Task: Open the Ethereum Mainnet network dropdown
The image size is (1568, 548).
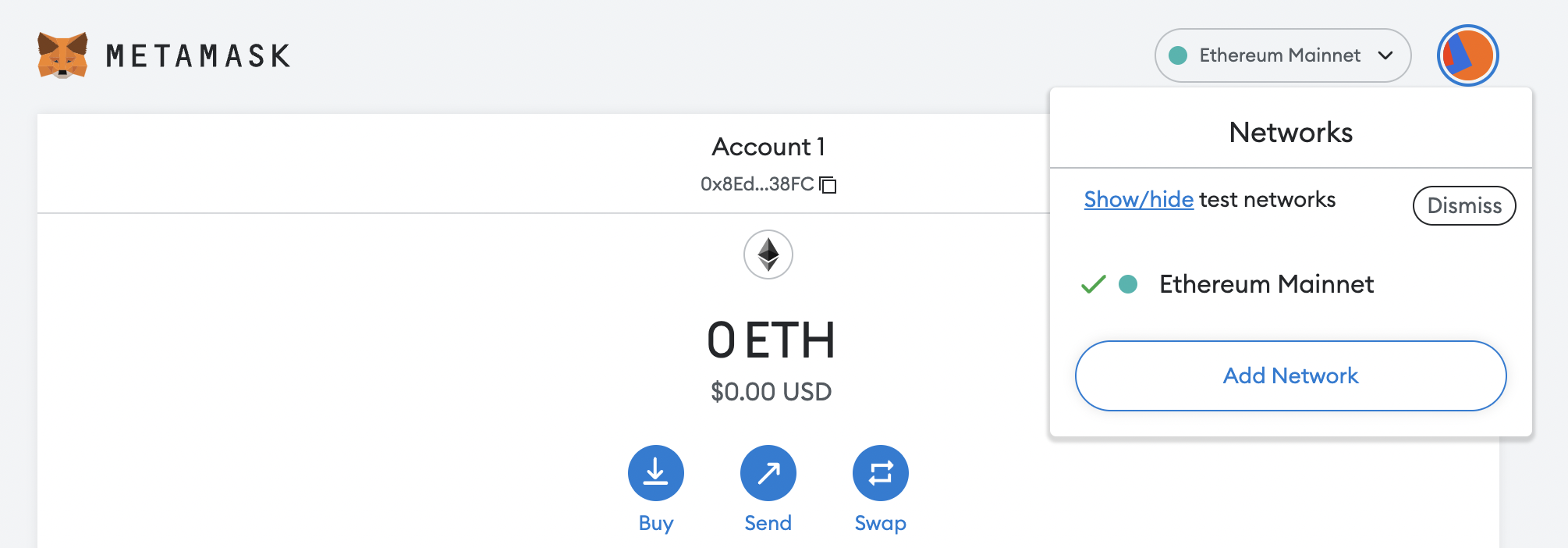Action: coord(1282,55)
